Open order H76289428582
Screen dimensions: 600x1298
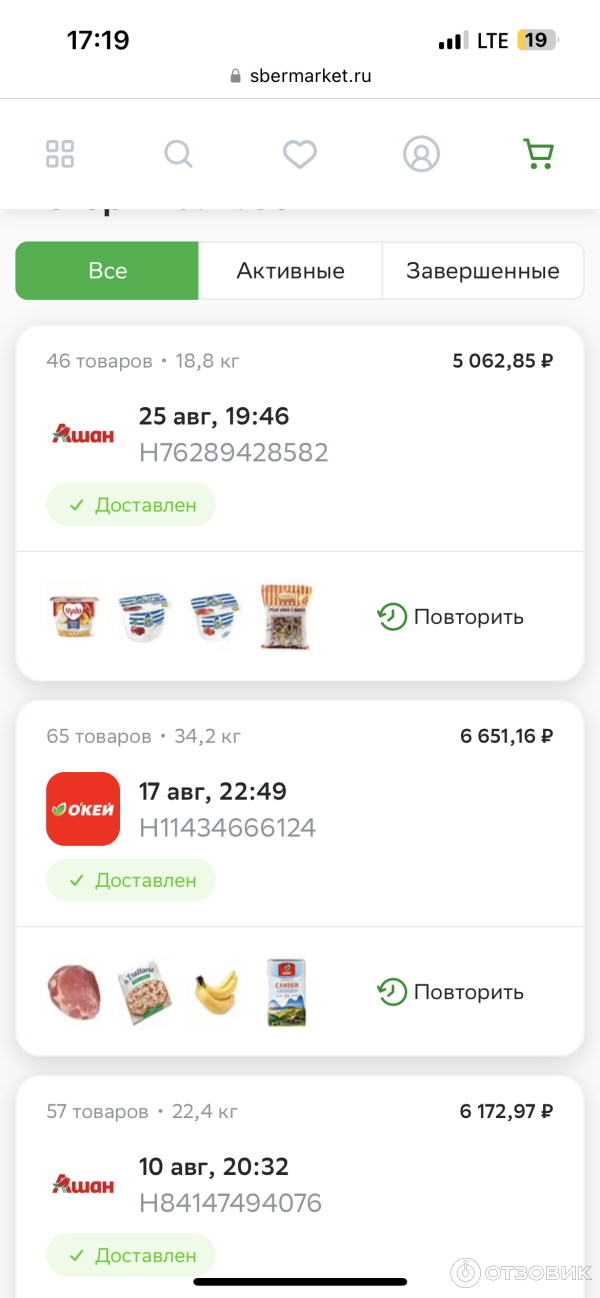tap(233, 453)
